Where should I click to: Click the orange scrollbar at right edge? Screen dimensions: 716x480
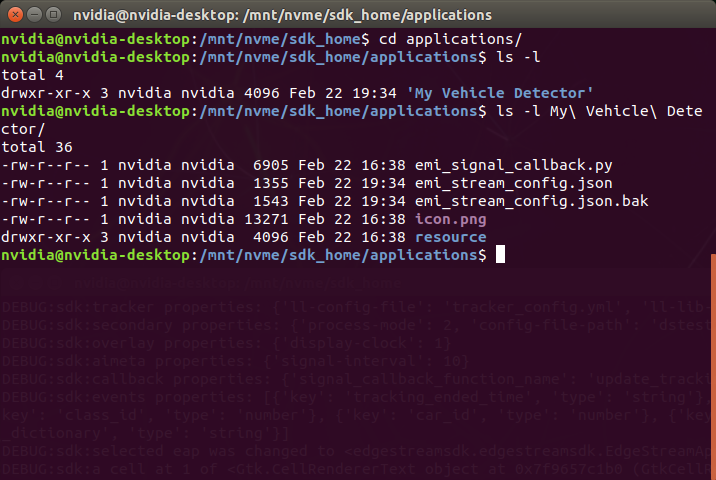(x=713, y=367)
